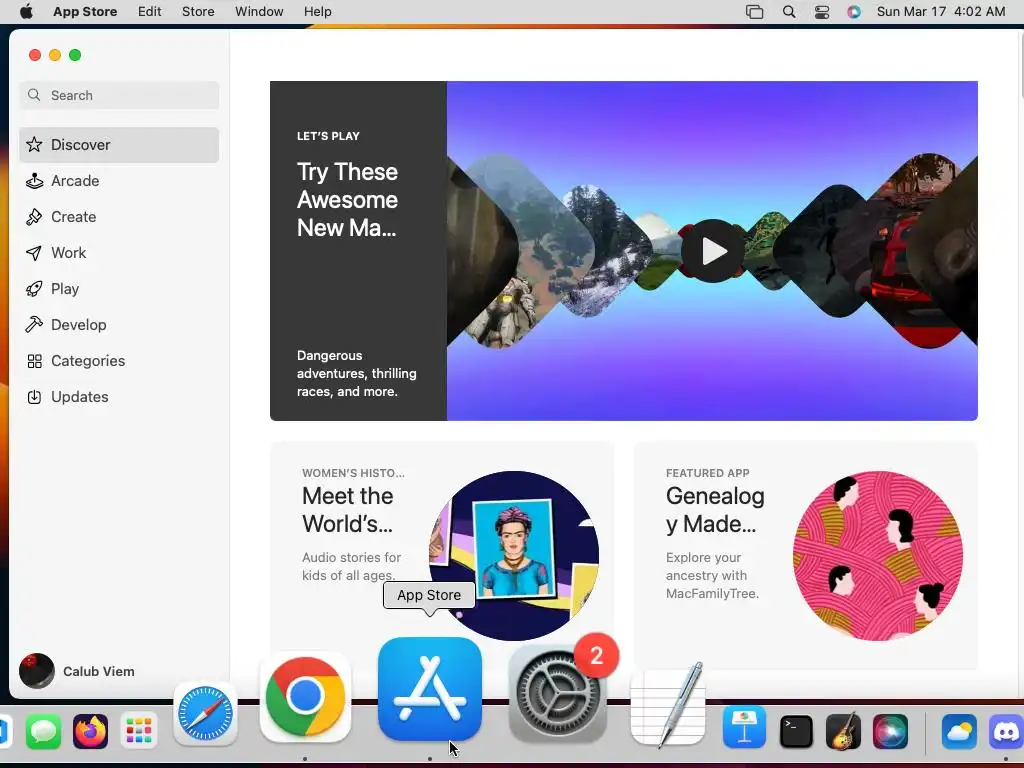Click the WOMEN'S HISTO… label
The image size is (1024, 768).
[353, 473]
